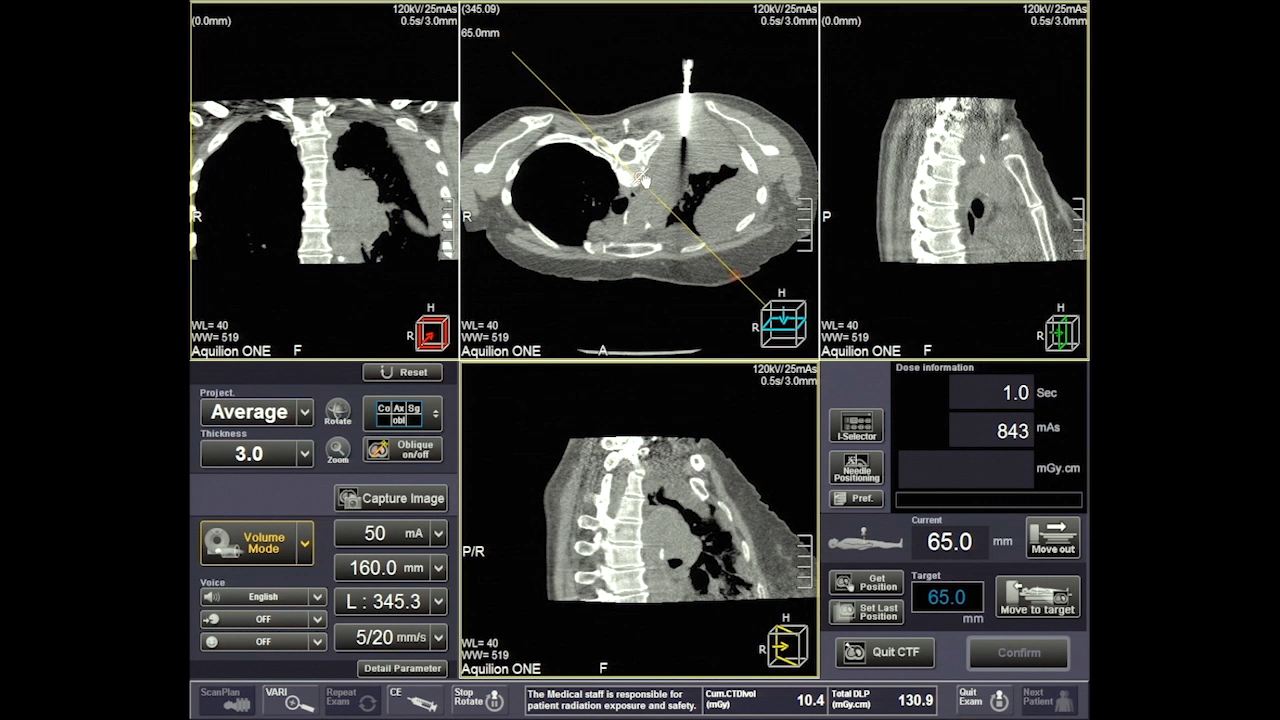
Task: Select the bottom oblique CT view panel
Action: pyautogui.click(x=639, y=519)
